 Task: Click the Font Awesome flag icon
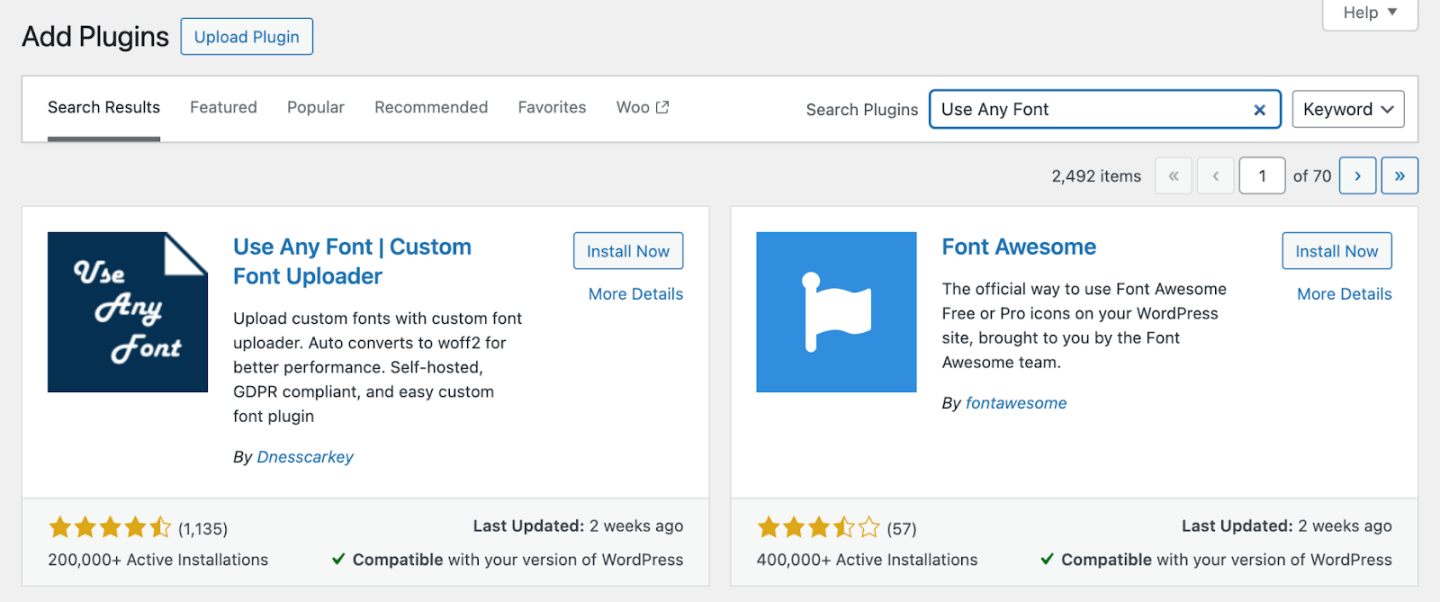tap(836, 312)
